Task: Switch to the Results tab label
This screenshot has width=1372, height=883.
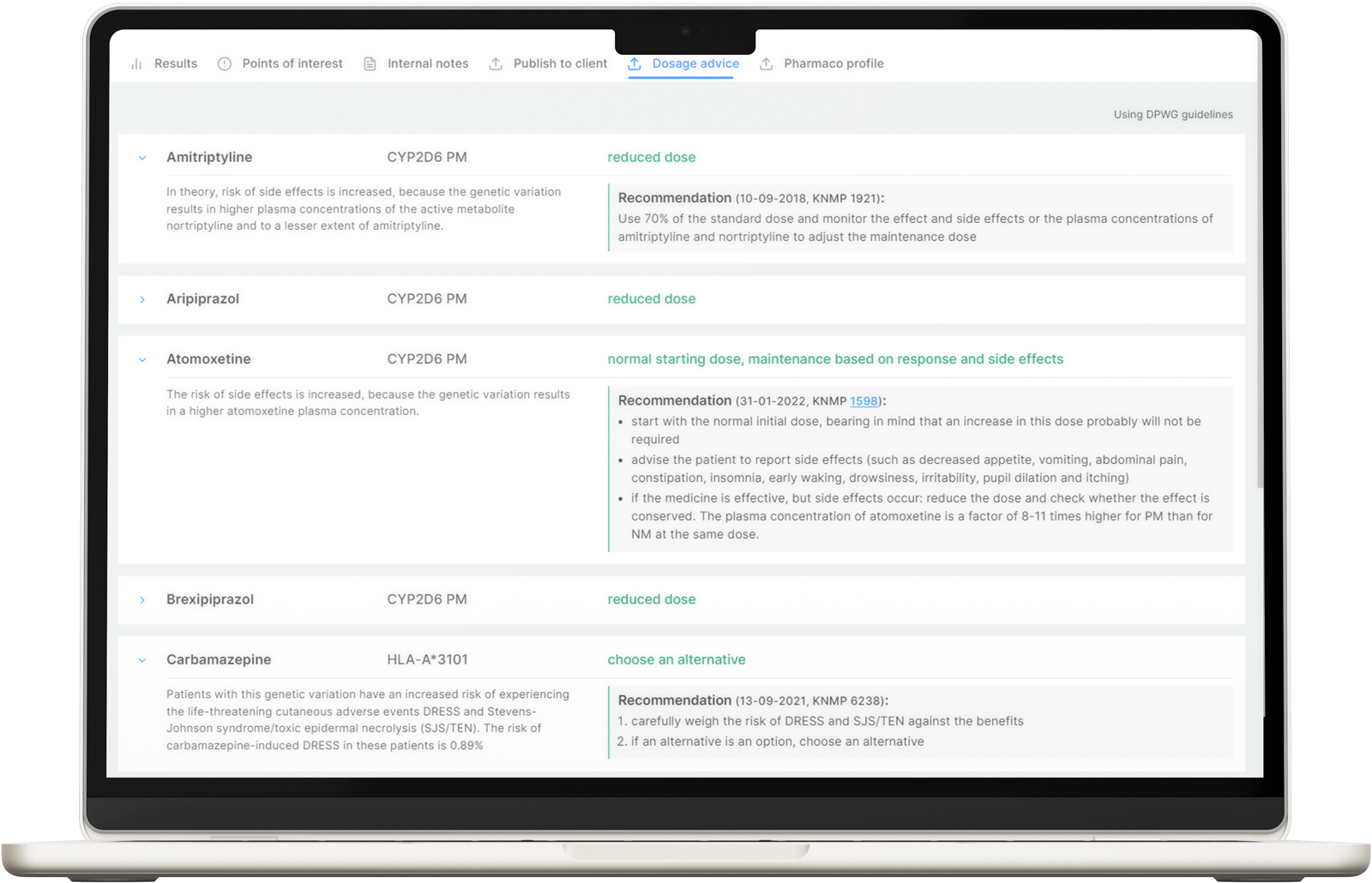Action: tap(176, 63)
